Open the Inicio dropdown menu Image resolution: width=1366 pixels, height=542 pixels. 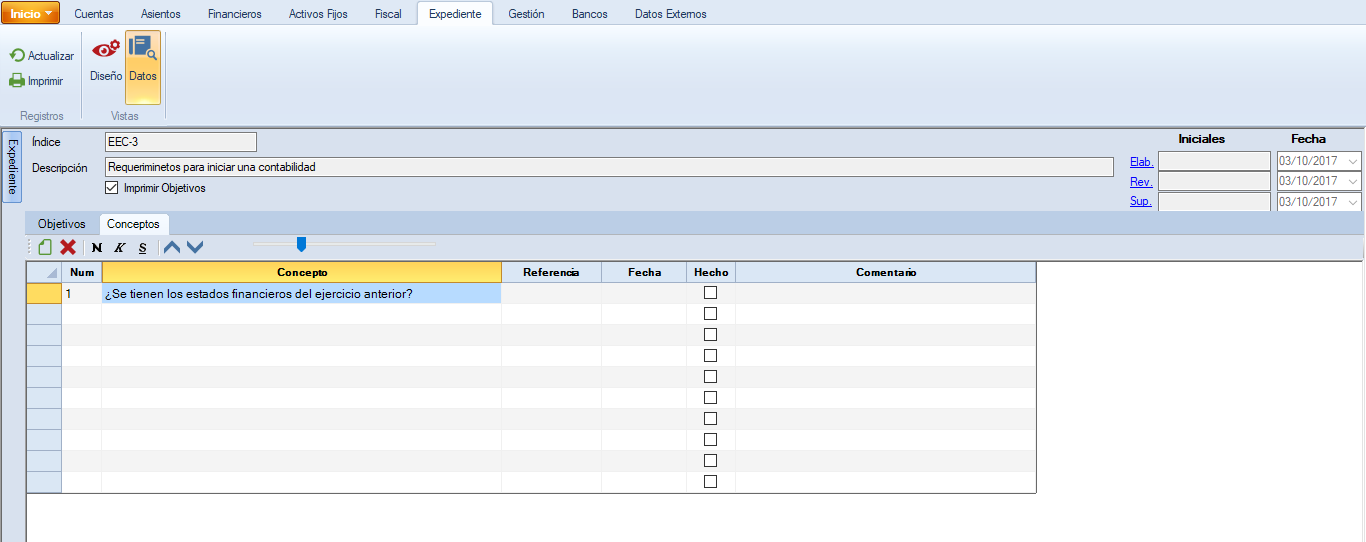(31, 13)
